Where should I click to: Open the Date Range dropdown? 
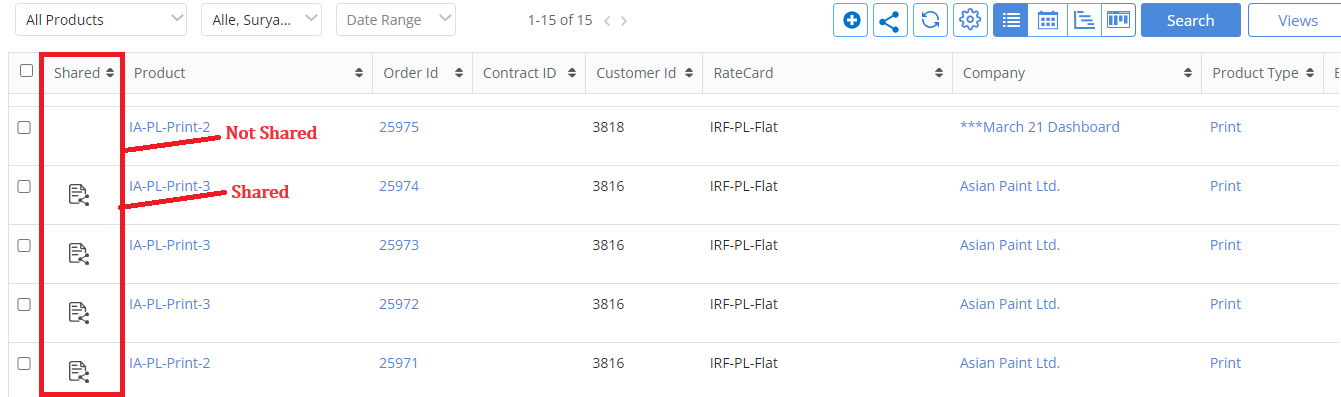[x=396, y=20]
